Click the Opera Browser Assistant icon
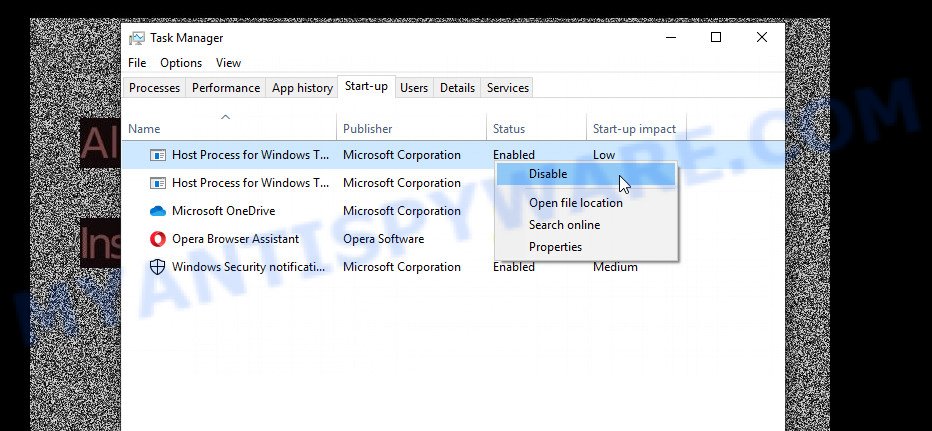Screen dimensions: 932x431 [x=158, y=239]
